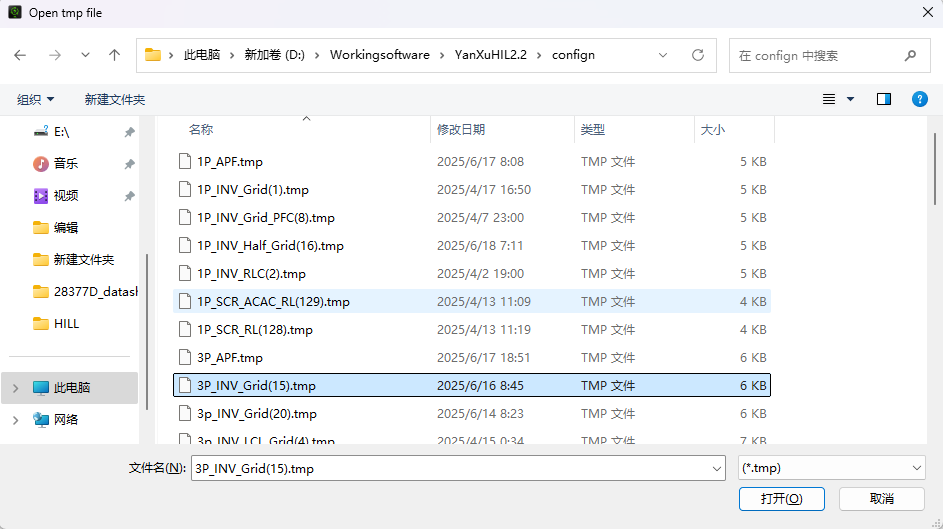This screenshot has height=529, width=943.
Task: Jump to YanXuHIL2.2 breadcrumb
Action: pos(491,55)
